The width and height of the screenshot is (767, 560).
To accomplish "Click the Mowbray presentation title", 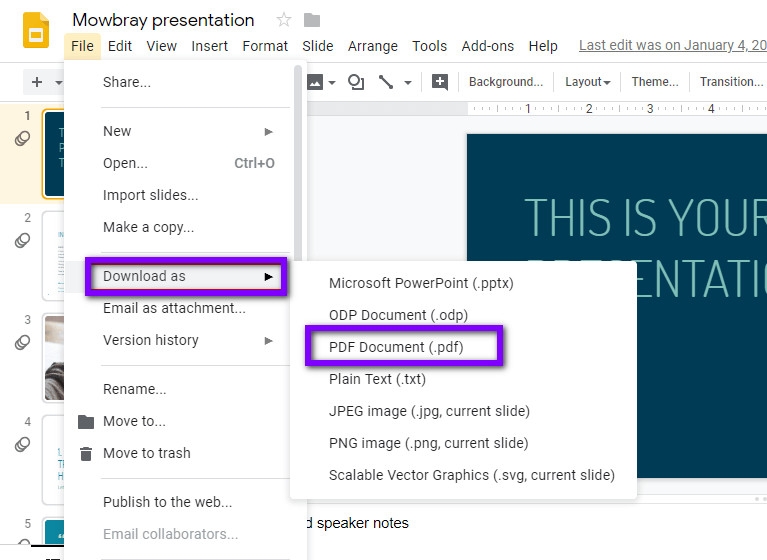I will point(163,20).
